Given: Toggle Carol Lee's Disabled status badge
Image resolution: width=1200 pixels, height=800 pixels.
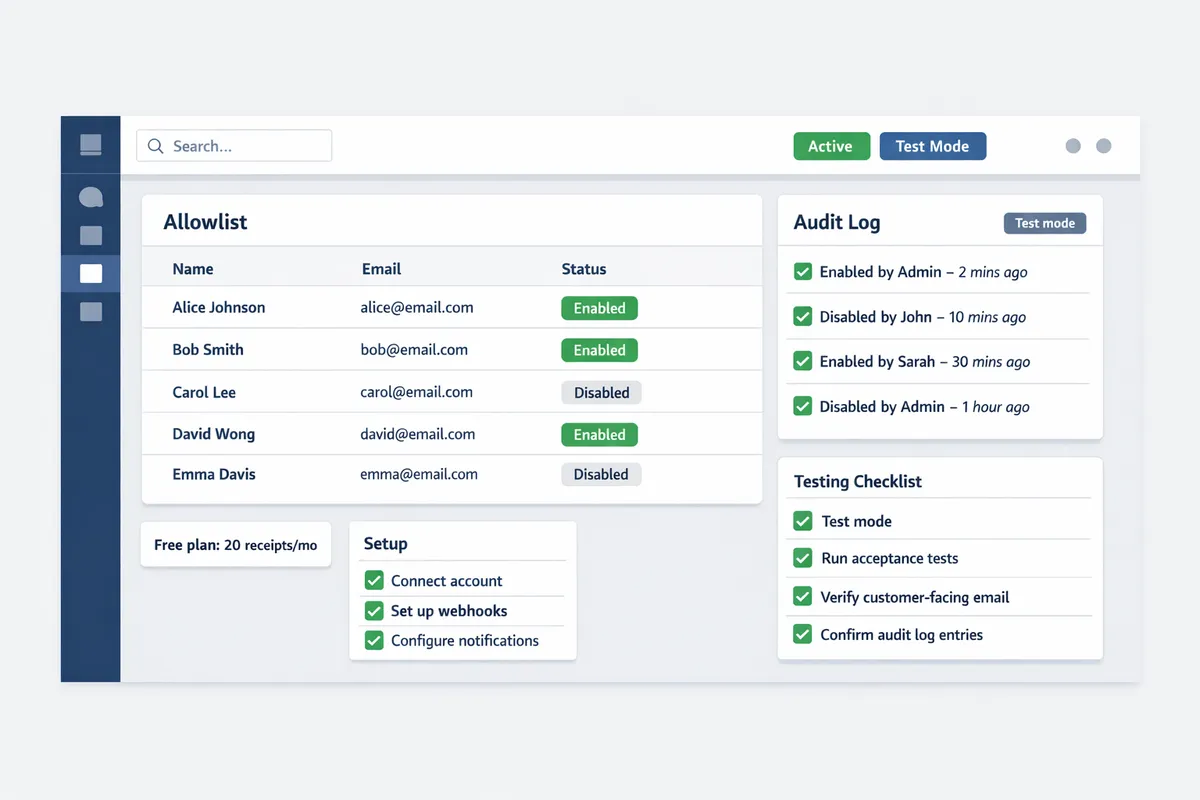Looking at the screenshot, I should pyautogui.click(x=601, y=392).
